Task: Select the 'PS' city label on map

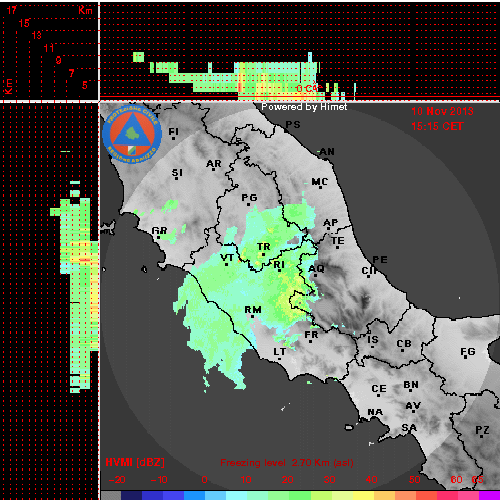Action: click(x=293, y=124)
